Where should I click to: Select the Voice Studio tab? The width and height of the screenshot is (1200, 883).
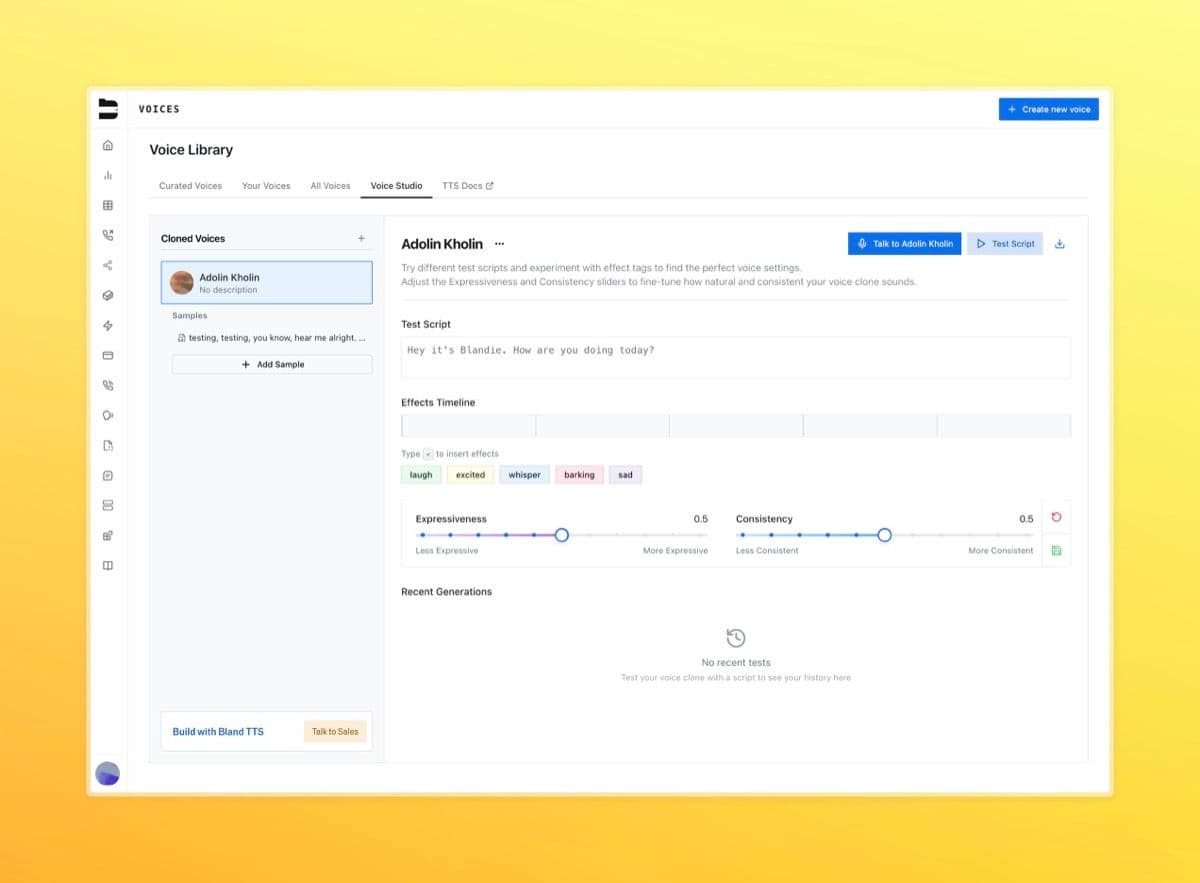396,186
